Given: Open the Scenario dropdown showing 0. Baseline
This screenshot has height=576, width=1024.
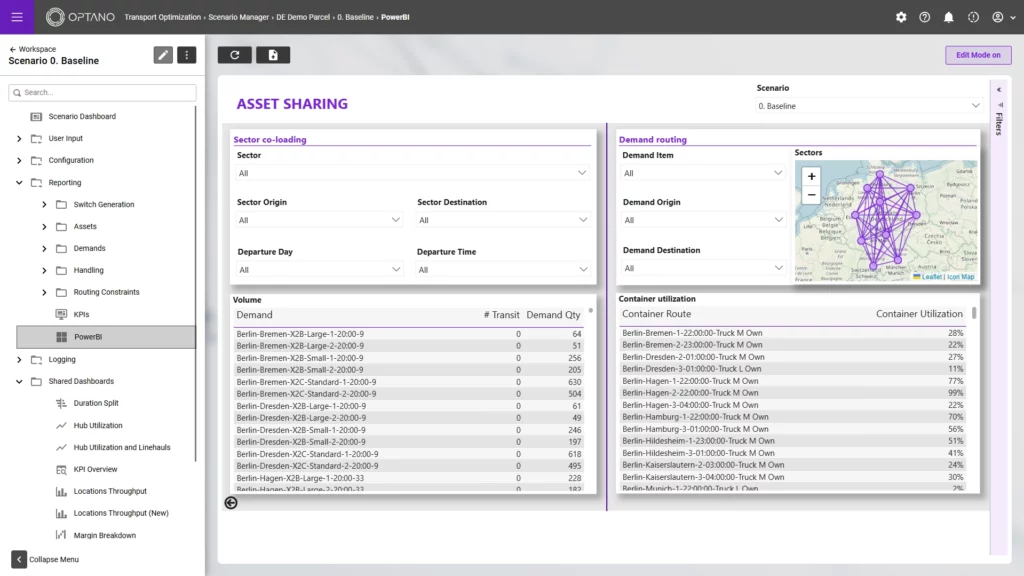Looking at the screenshot, I should click(x=862, y=106).
